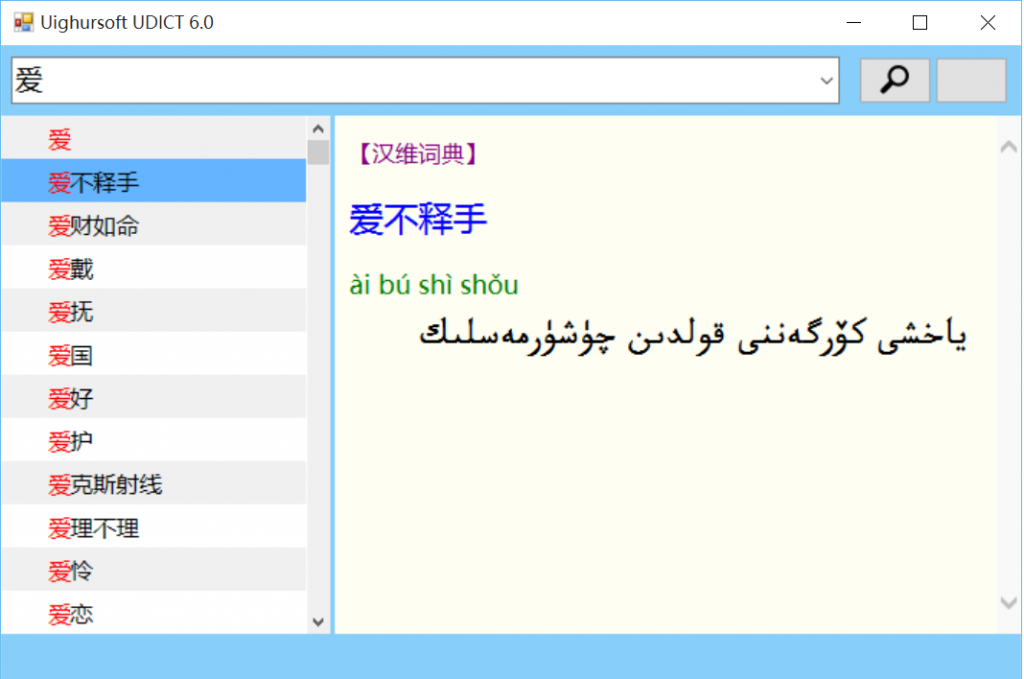
Task: Select the entry 爱财如命
Action: 154,225
